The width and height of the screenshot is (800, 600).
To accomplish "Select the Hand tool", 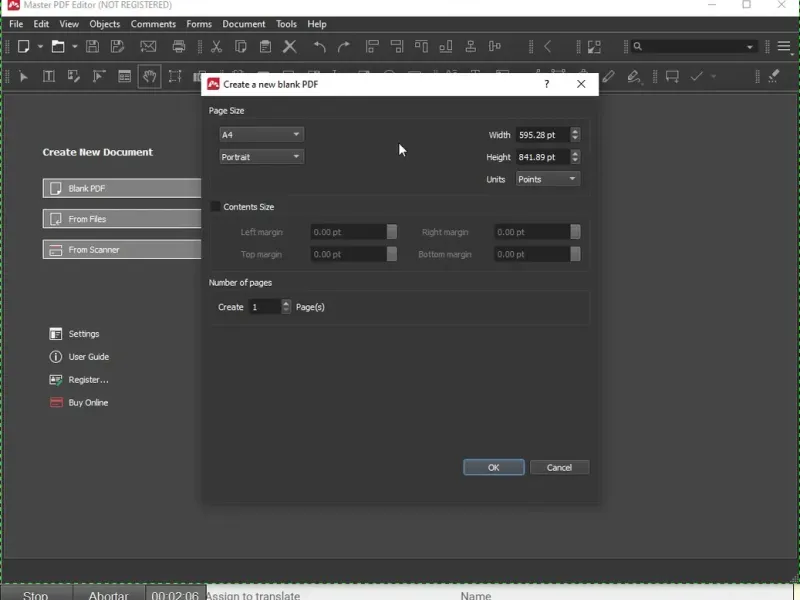I will pyautogui.click(x=149, y=76).
